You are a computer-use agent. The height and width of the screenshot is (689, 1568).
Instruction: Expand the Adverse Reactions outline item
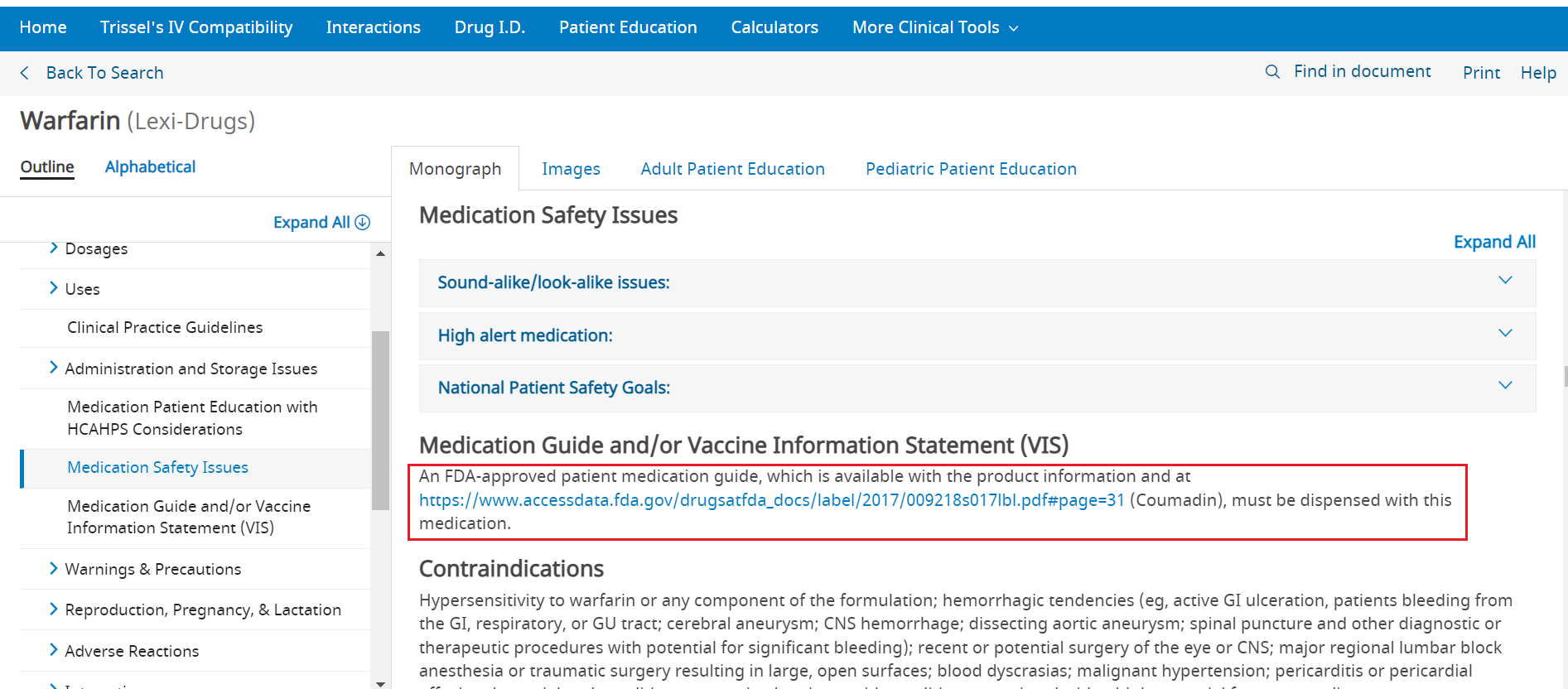click(54, 651)
